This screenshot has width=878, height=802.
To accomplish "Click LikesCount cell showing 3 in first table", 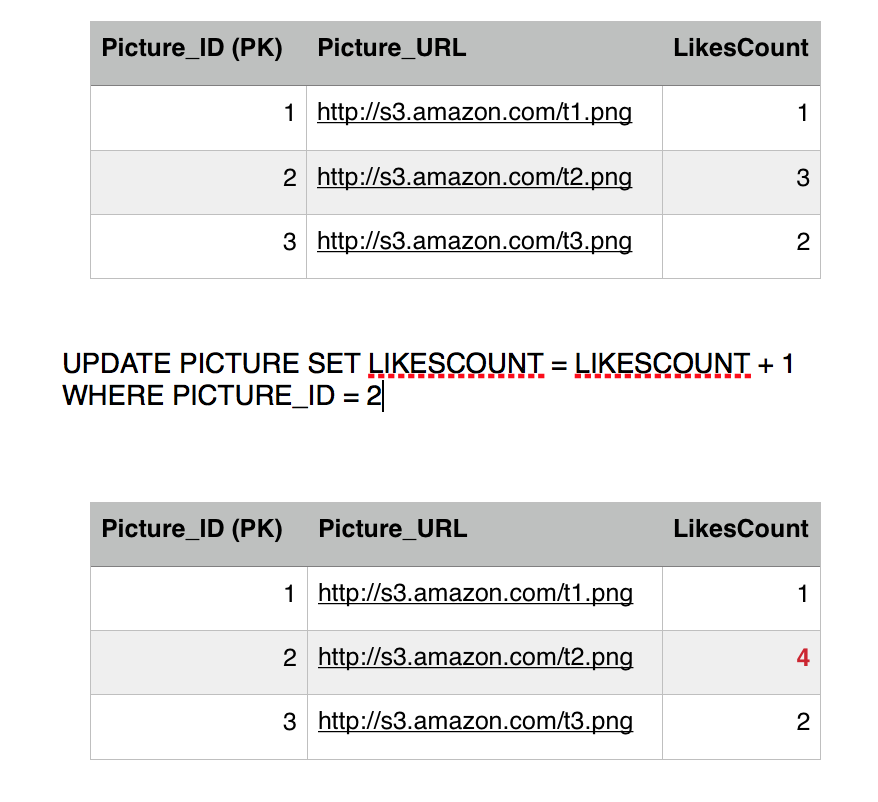I will tap(802, 178).
